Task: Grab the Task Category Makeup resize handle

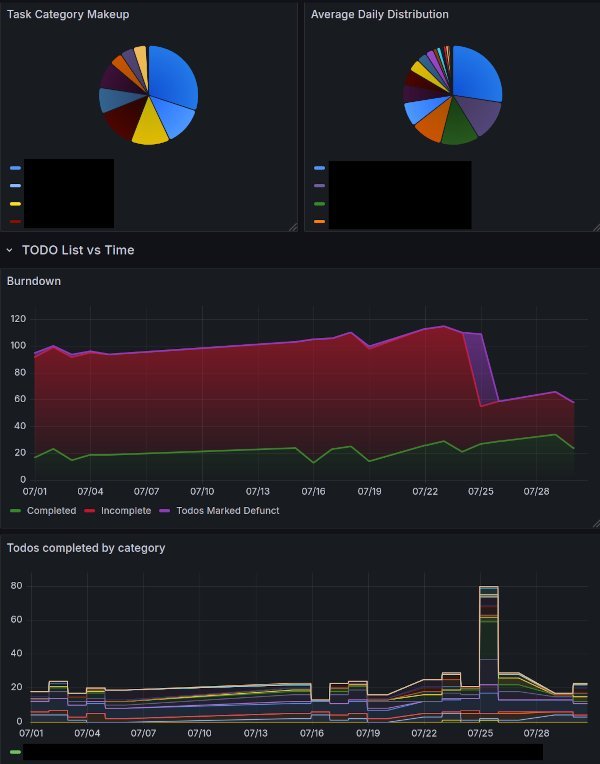Action: click(292, 227)
